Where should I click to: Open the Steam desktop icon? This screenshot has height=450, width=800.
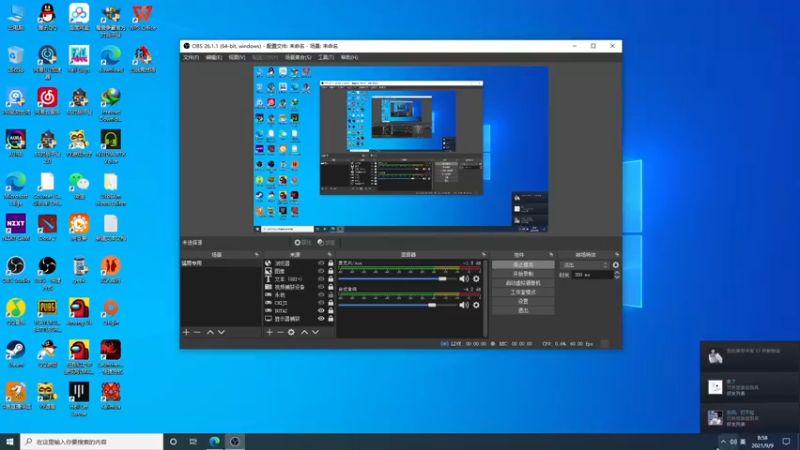[16, 354]
